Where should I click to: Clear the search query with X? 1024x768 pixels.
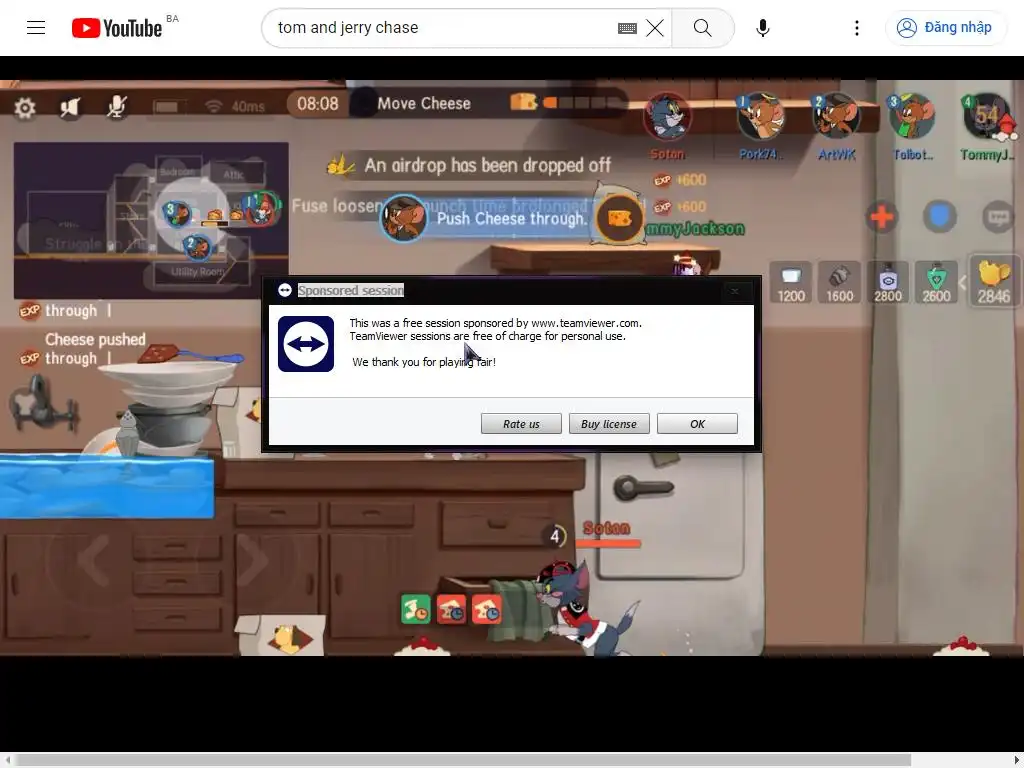click(x=654, y=28)
